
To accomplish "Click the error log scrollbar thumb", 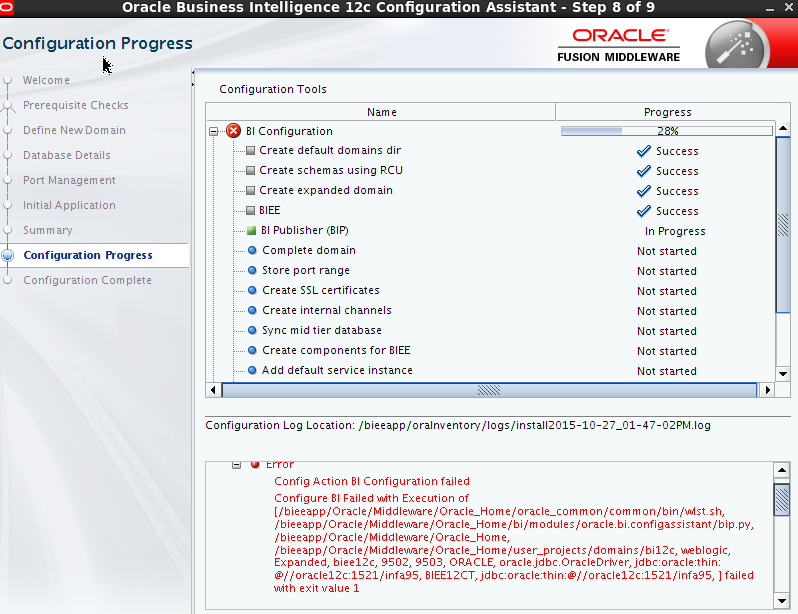I will point(782,499).
